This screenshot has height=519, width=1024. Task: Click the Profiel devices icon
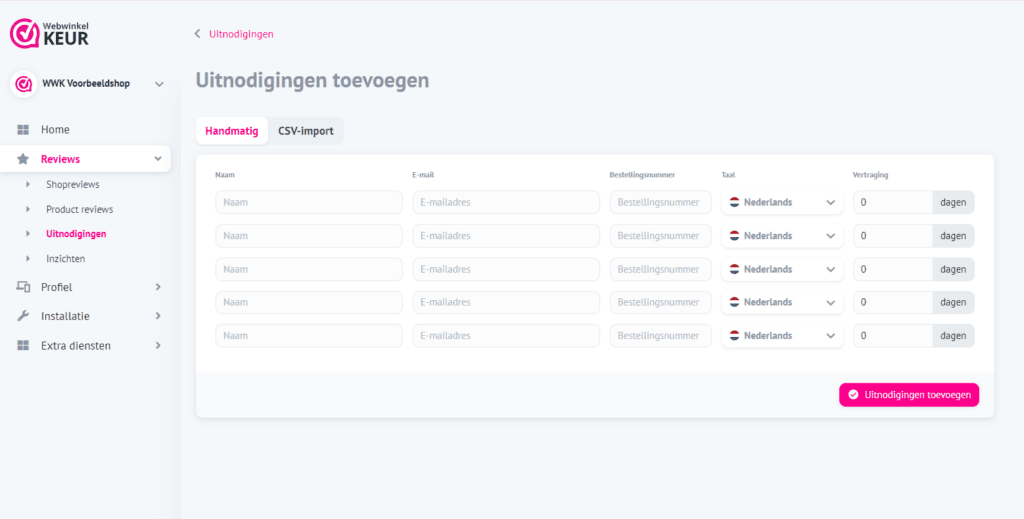(x=23, y=287)
